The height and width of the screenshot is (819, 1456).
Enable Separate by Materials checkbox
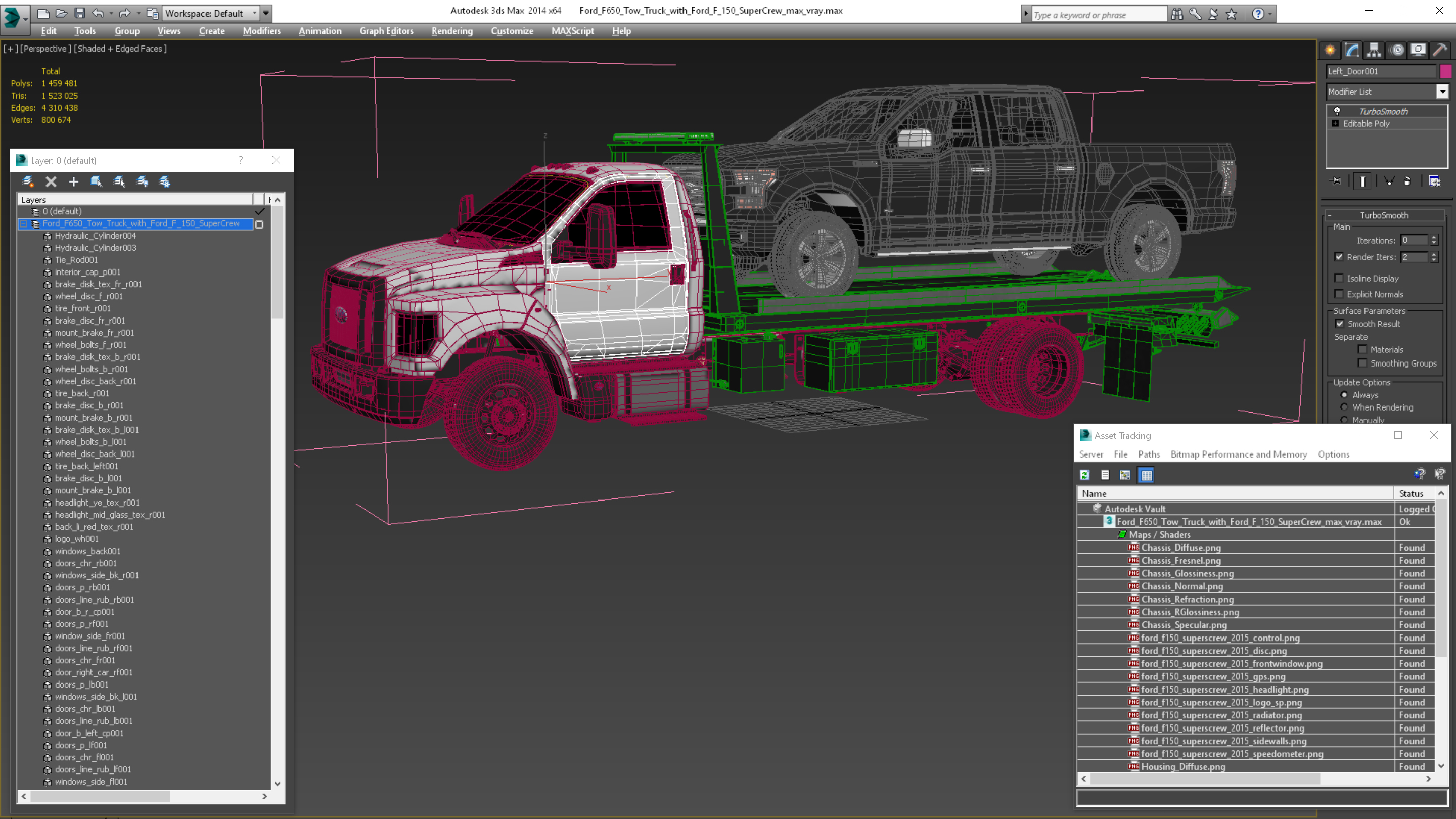click(1362, 349)
